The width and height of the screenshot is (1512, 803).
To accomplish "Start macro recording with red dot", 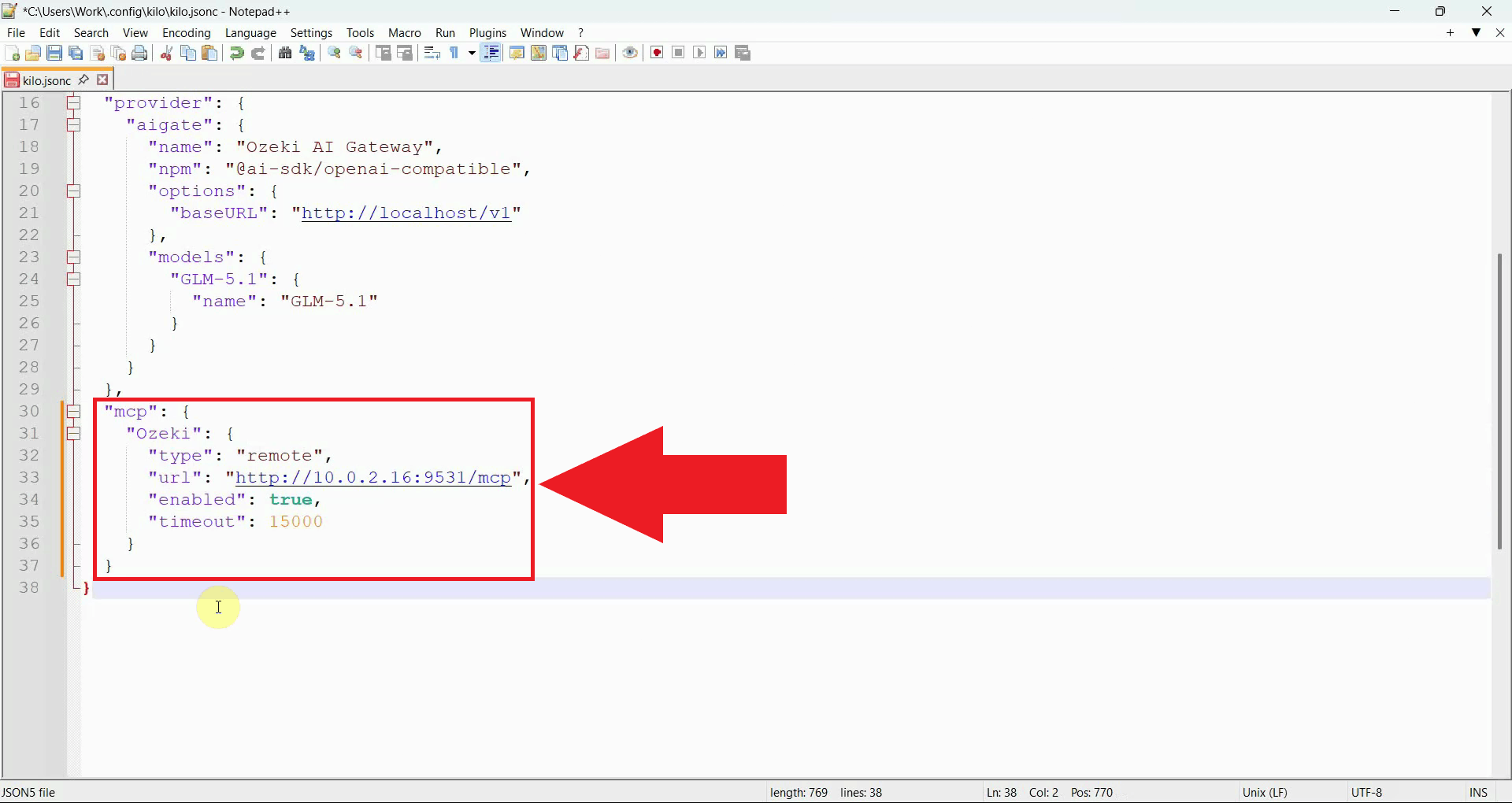I will (x=657, y=53).
